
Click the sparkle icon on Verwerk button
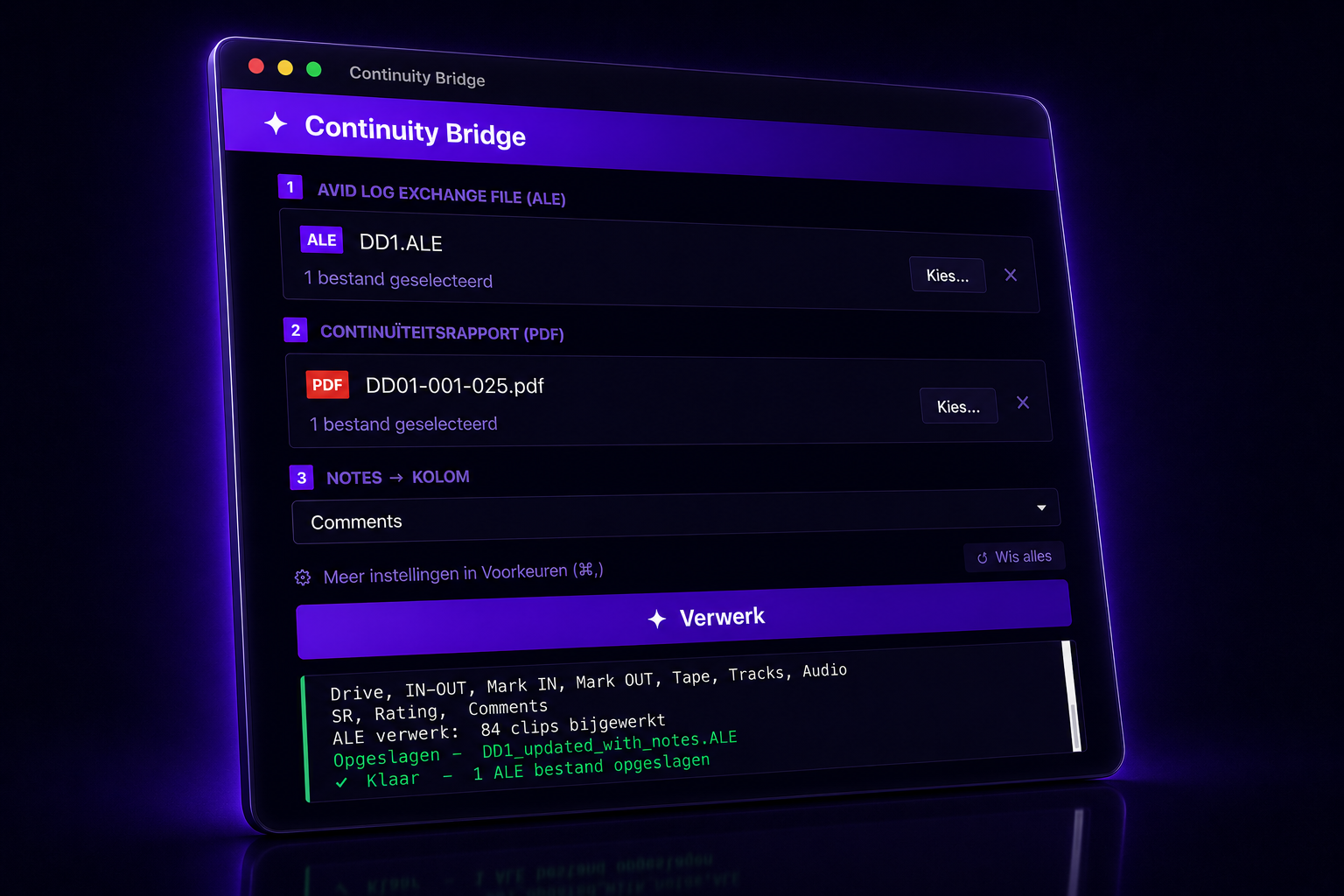(657, 619)
